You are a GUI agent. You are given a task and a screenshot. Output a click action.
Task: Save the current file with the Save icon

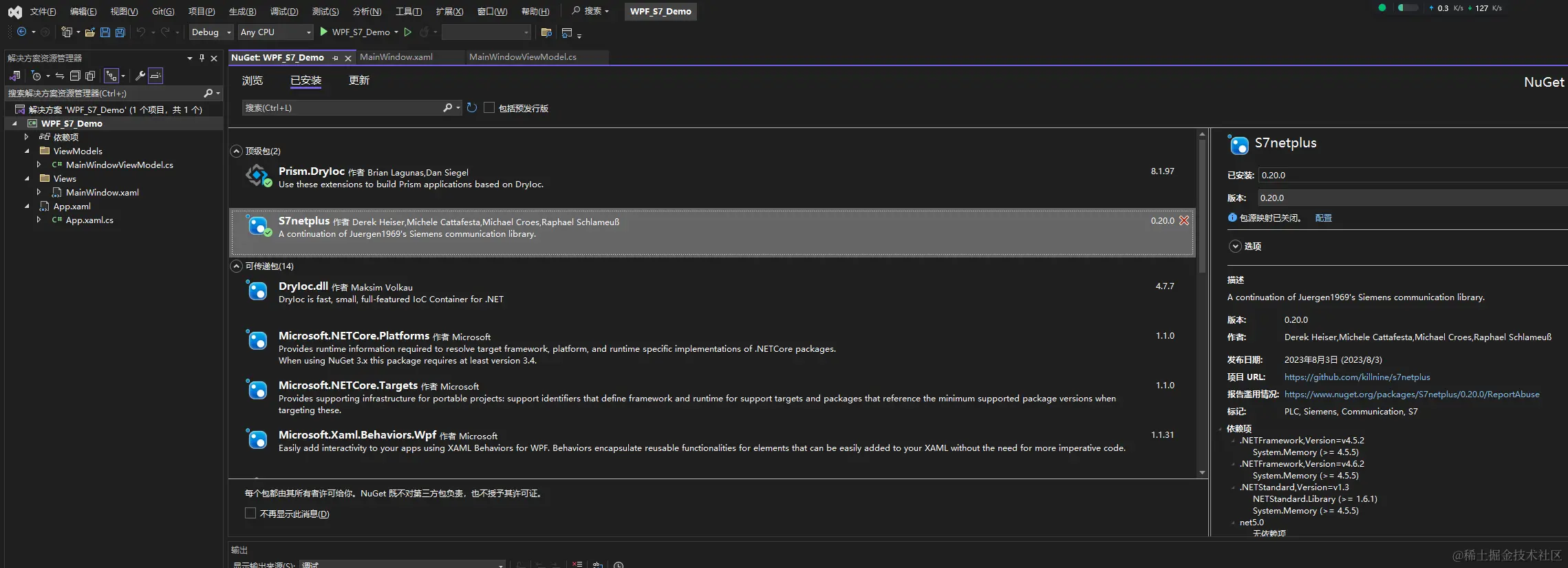tap(105, 32)
